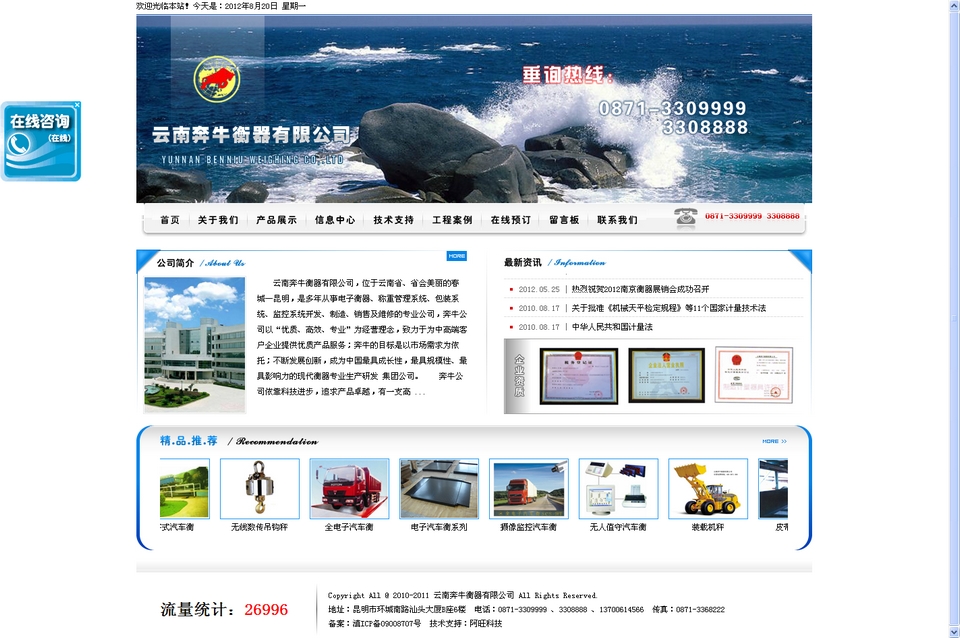Go to 首页 in the navigation bar
This screenshot has width=960, height=638.
click(170, 220)
